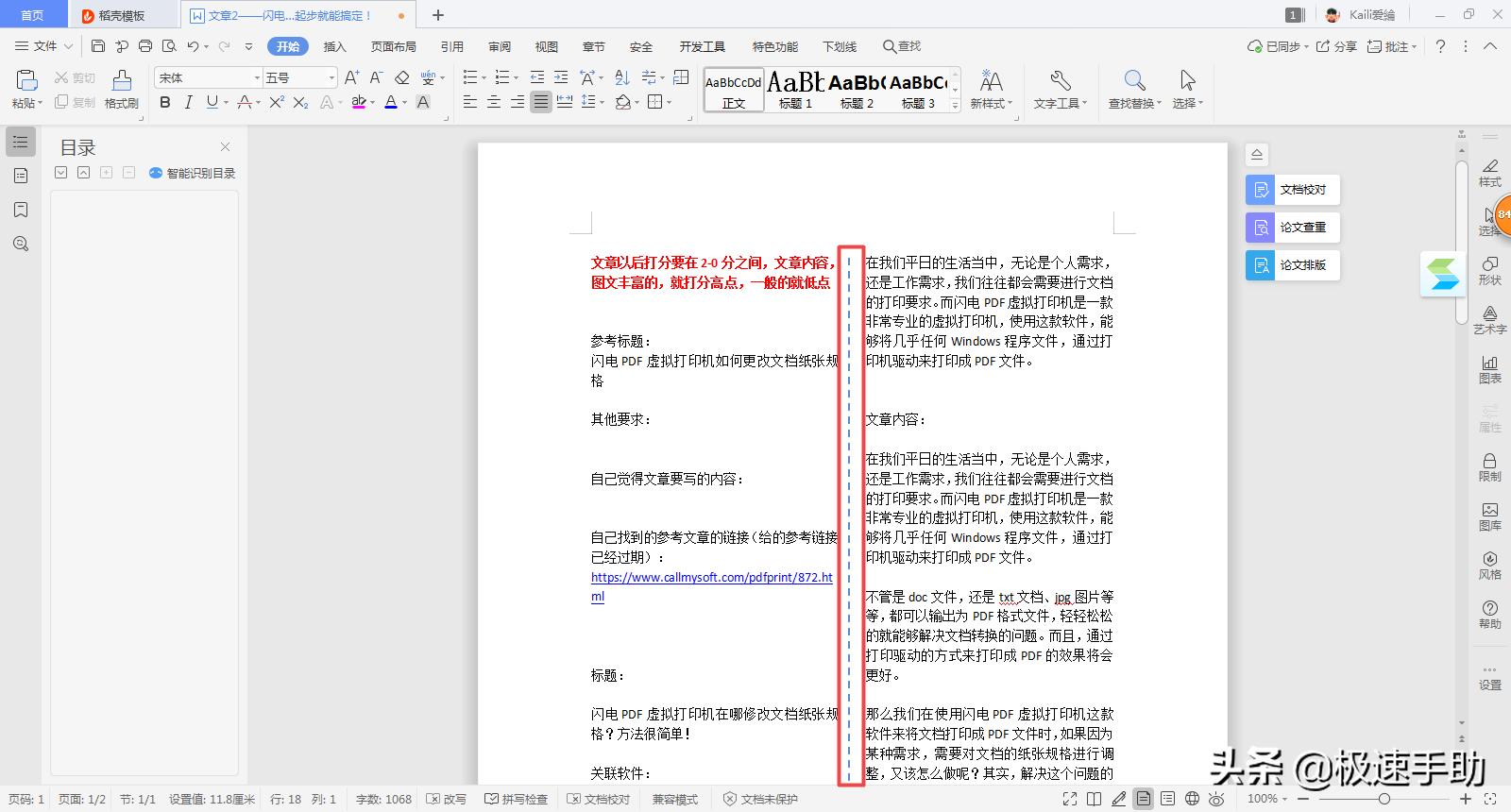Align text right
Image resolution: width=1511 pixels, height=812 pixels.
click(517, 102)
